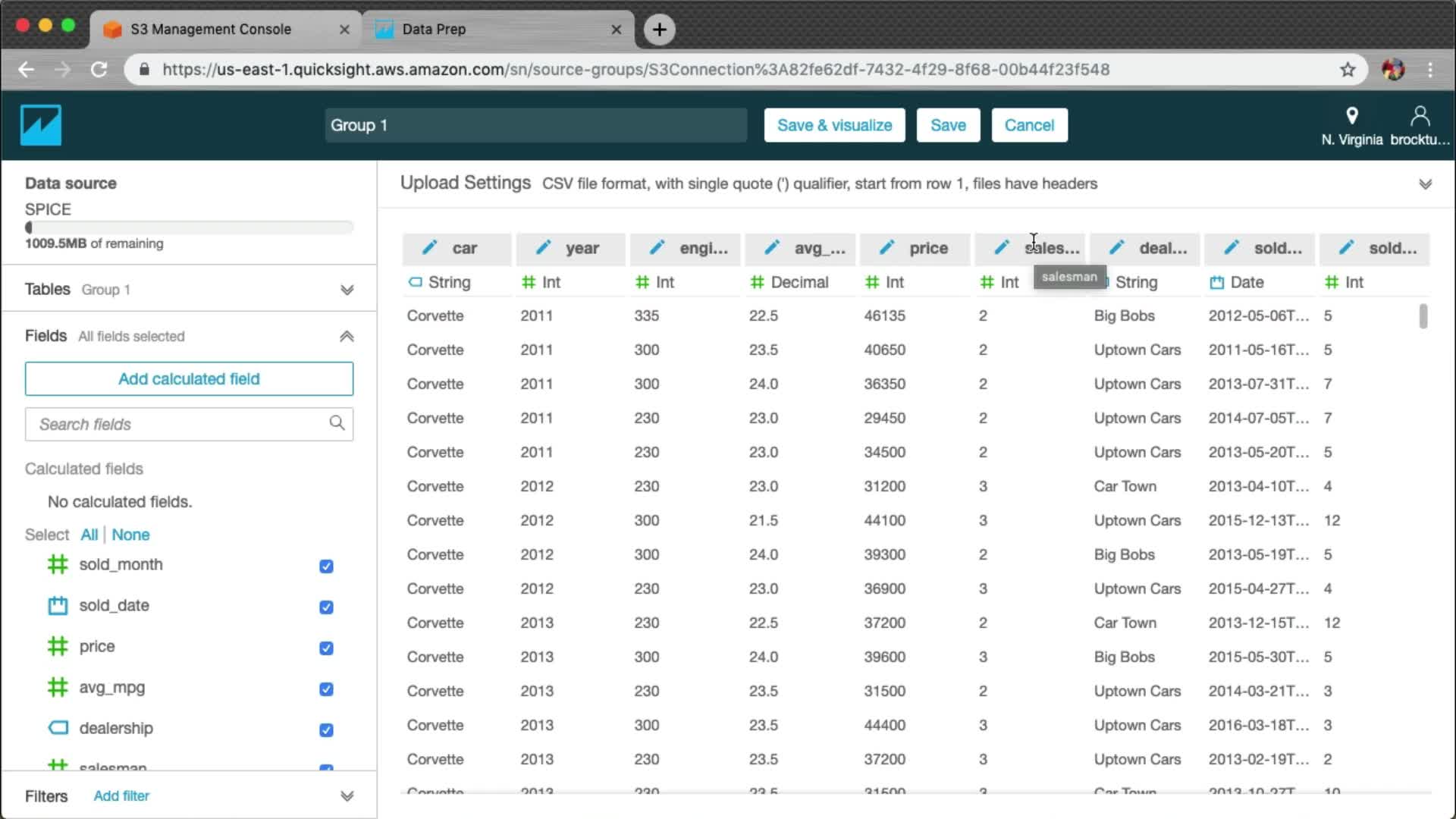Bookmark page with the star icon
The width and height of the screenshot is (1456, 819).
click(1348, 70)
